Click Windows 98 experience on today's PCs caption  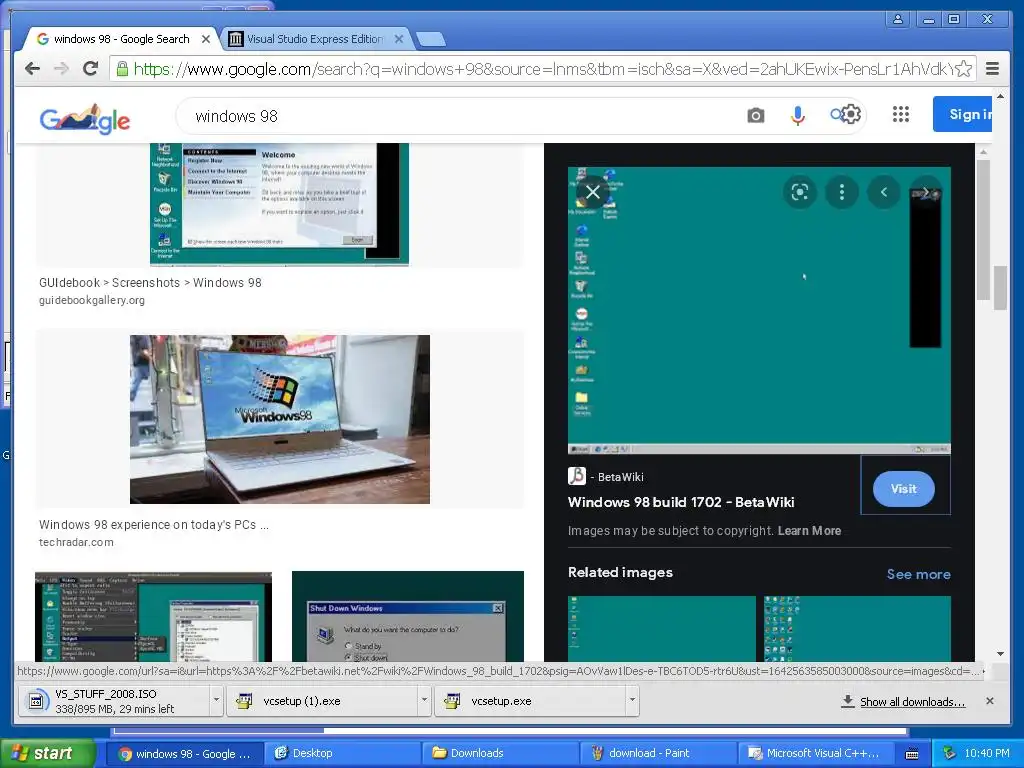point(153,524)
